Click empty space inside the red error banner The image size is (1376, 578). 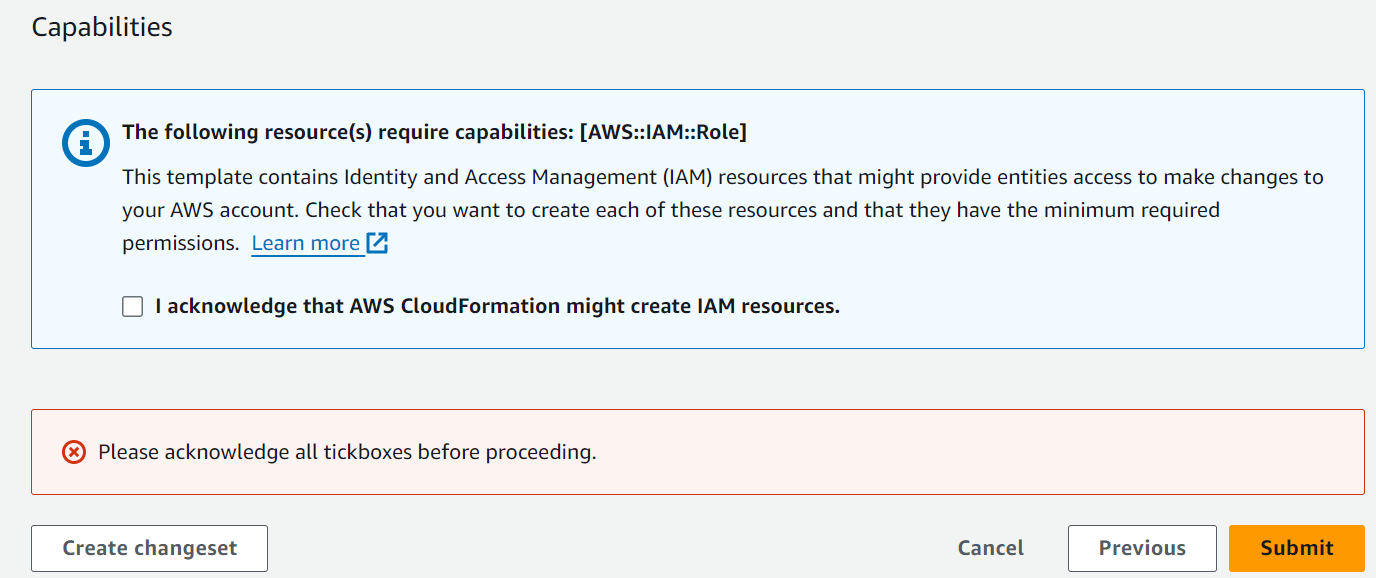tap(950, 452)
